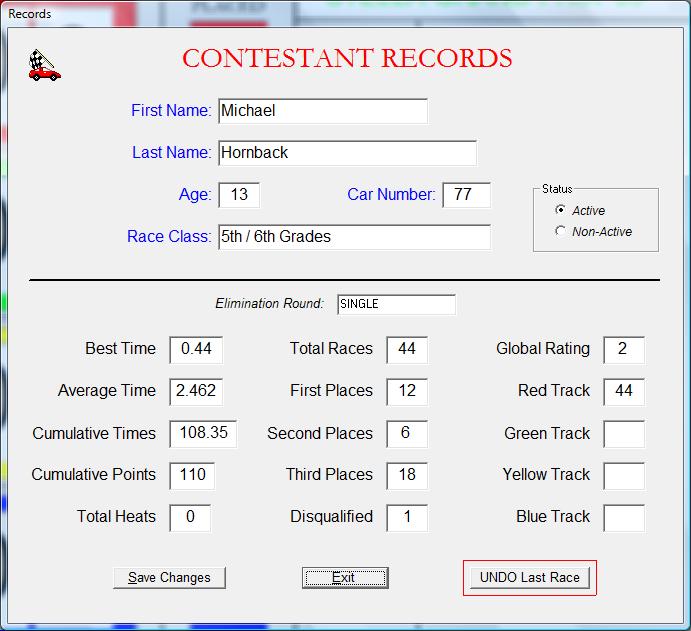Viewport: 691px width, 631px height.
Task: Click the CONTESTANT RECORDS heading text
Action: [347, 58]
